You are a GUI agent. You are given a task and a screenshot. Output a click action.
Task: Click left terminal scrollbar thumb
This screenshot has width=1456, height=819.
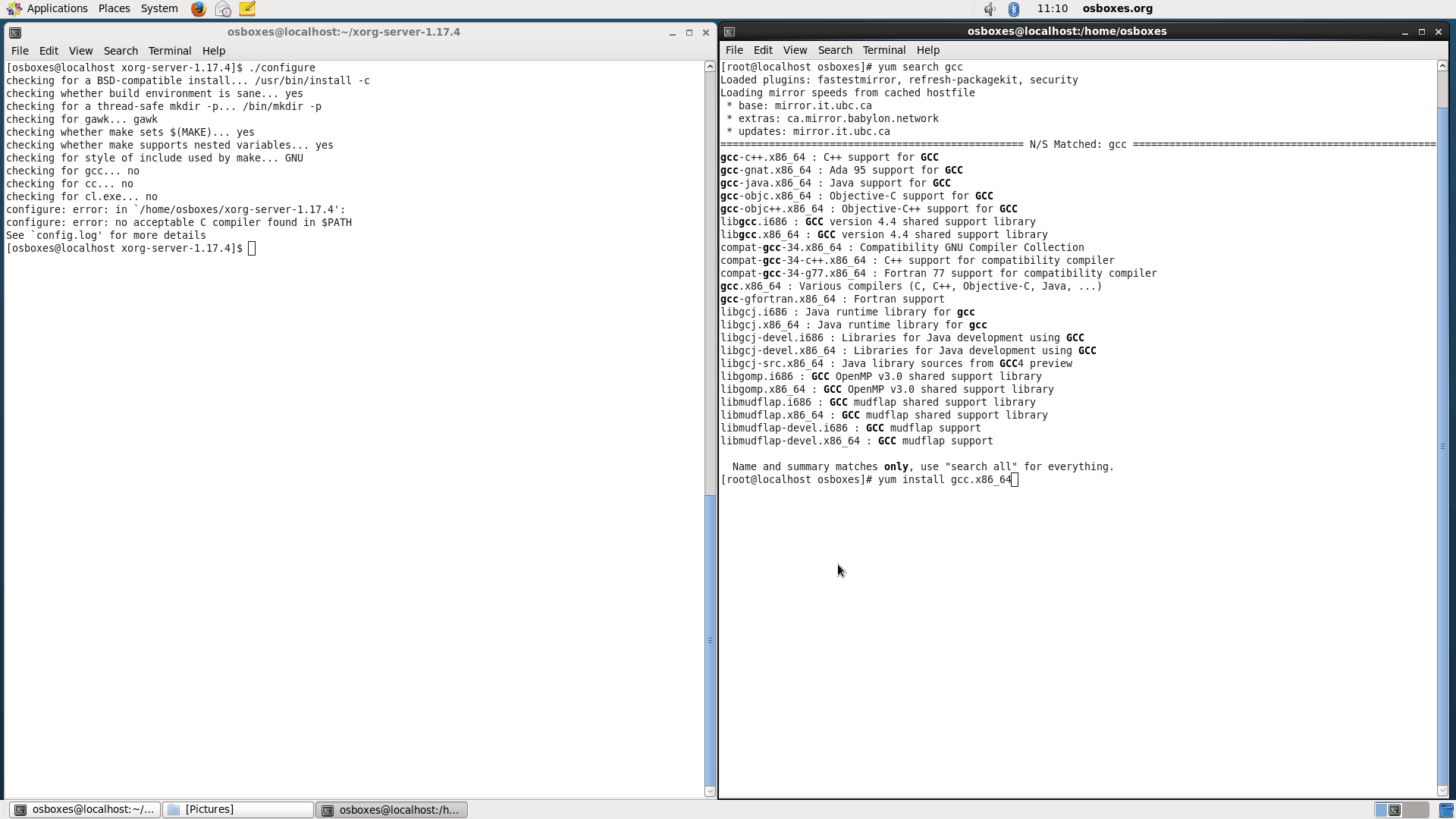pos(710,640)
